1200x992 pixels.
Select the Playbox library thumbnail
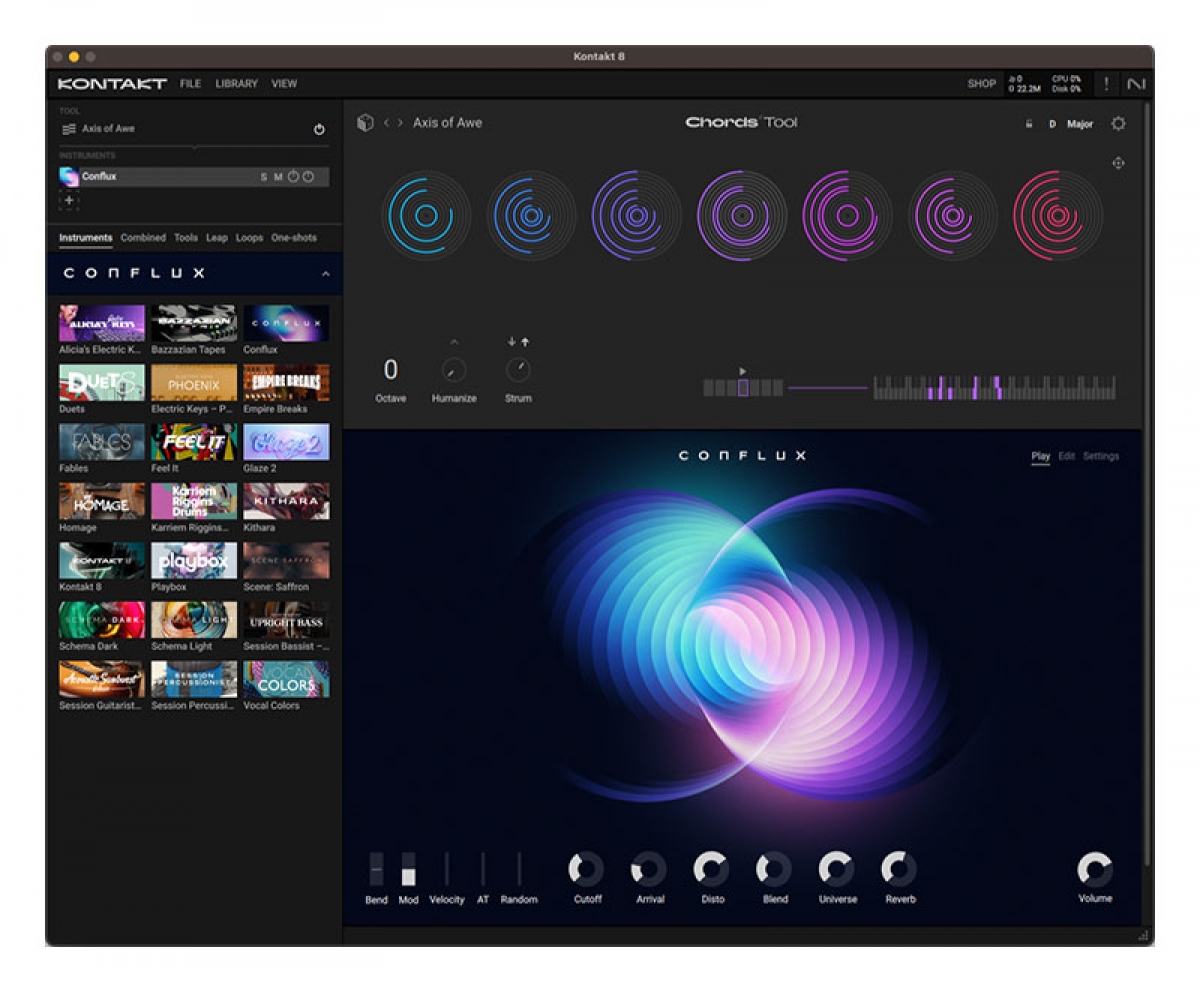click(x=194, y=561)
